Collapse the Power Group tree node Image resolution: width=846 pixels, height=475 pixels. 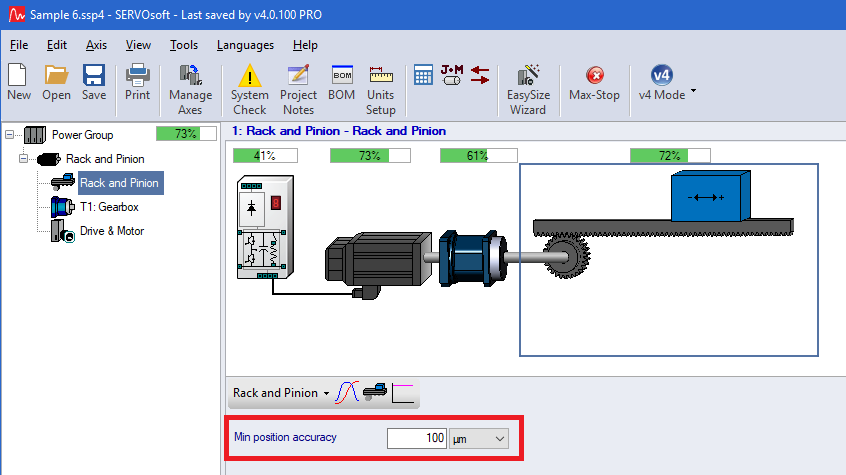click(10, 135)
